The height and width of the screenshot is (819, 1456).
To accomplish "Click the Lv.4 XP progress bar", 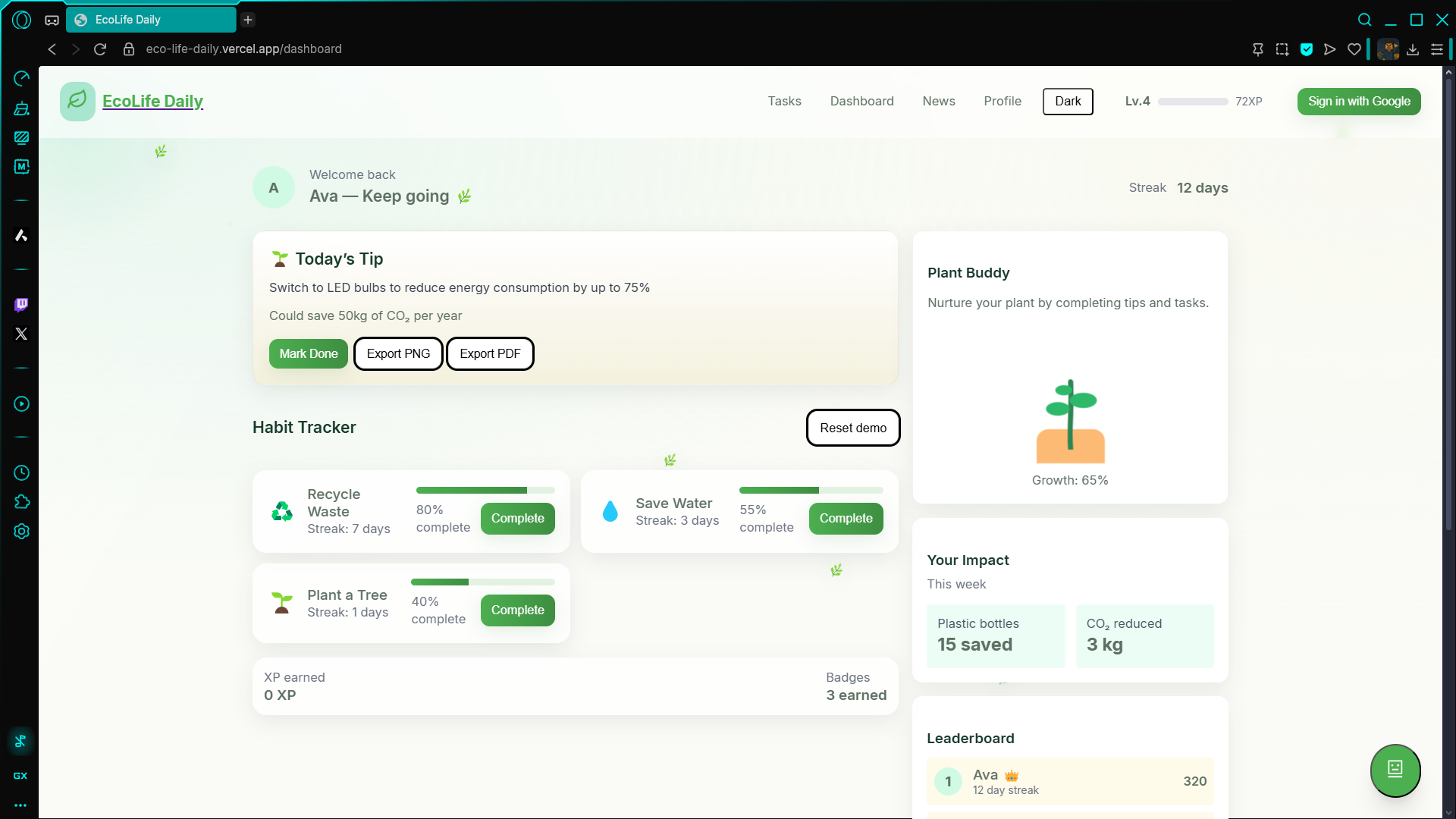I will [x=1192, y=102].
